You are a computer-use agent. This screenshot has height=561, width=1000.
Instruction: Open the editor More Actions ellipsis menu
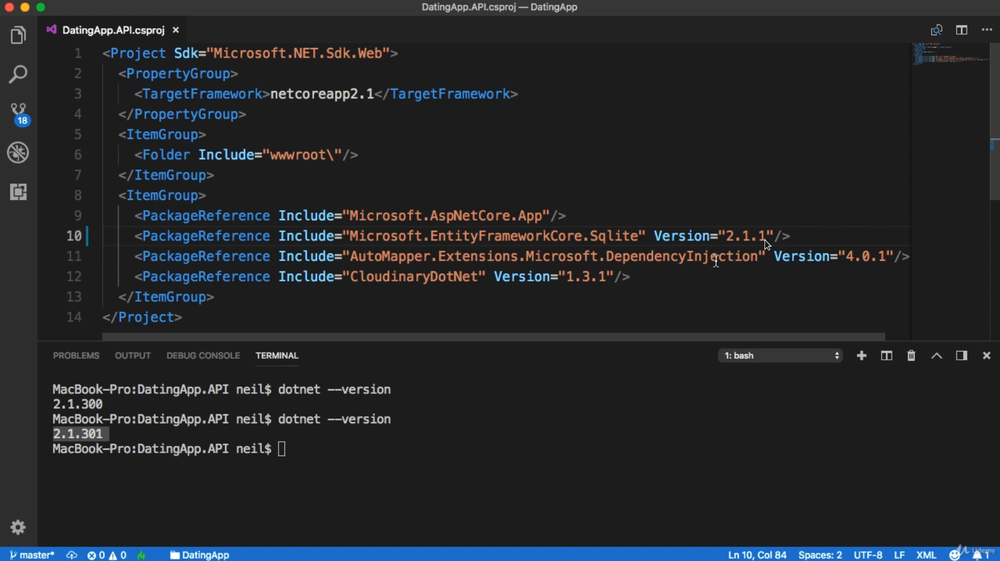(987, 30)
